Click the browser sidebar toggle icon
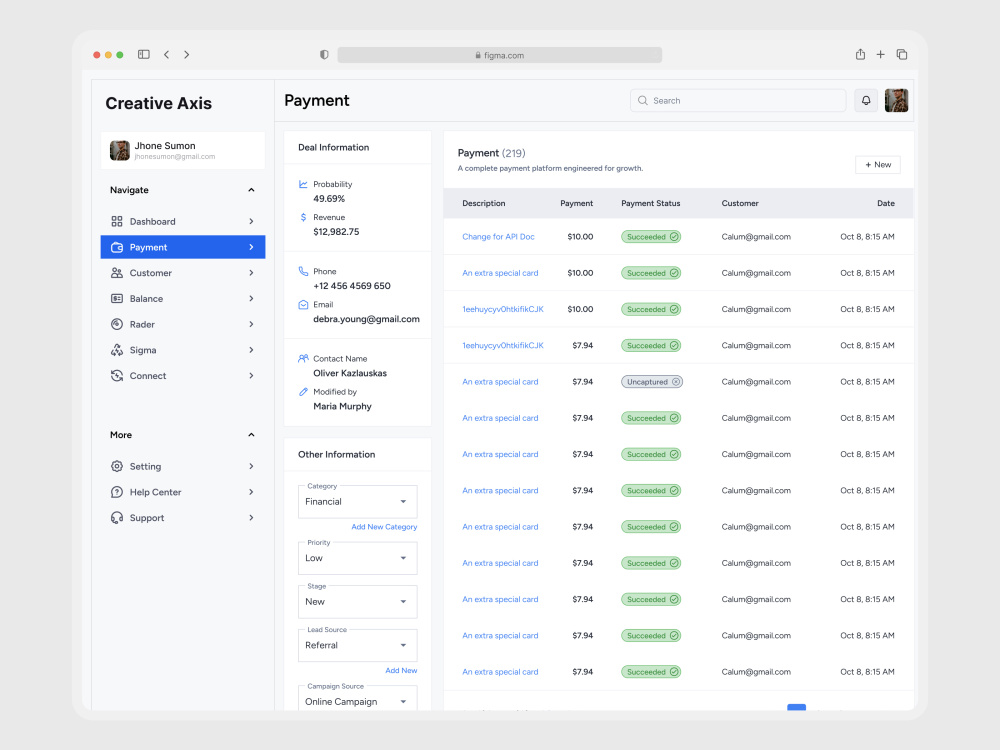 tap(143, 55)
